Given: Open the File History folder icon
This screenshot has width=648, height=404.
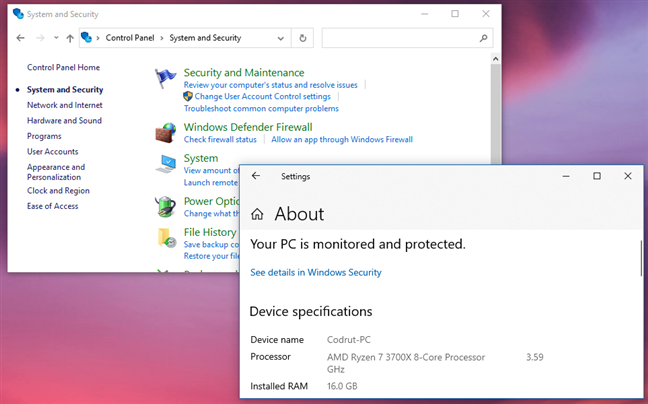Looking at the screenshot, I should [167, 238].
